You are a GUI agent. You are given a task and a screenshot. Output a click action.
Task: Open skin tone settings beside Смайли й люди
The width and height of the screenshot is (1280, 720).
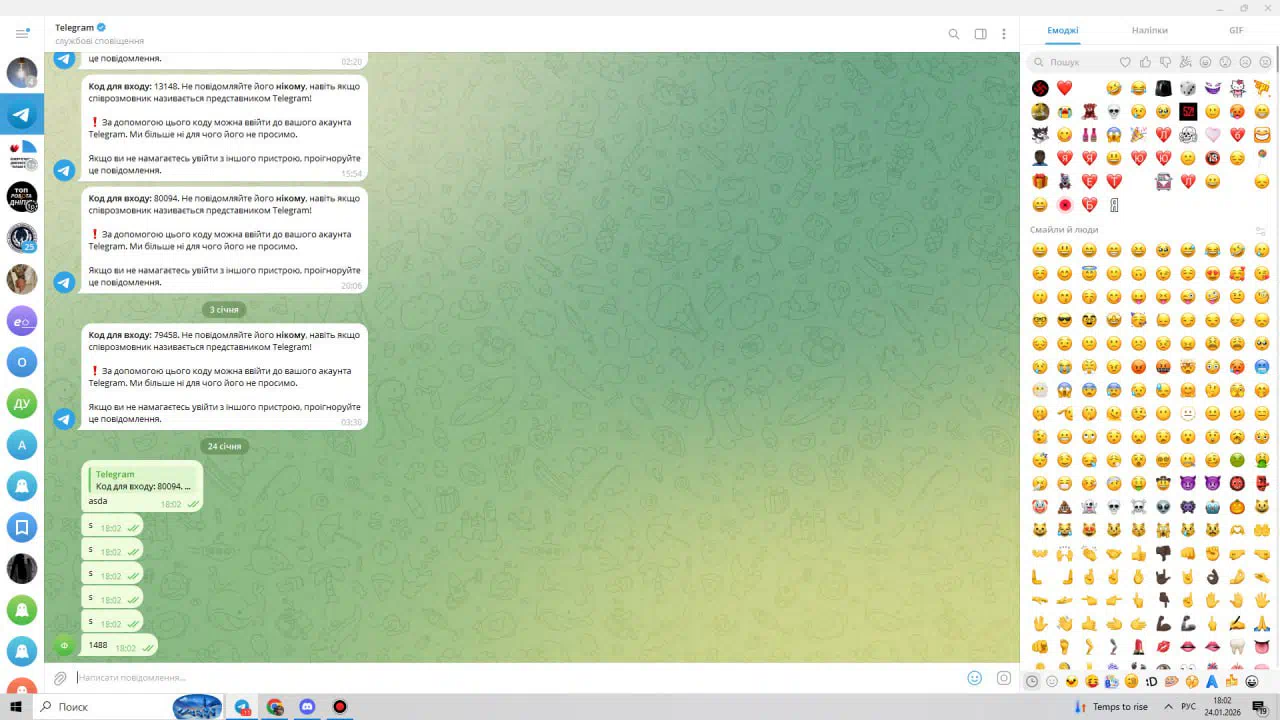point(1260,231)
